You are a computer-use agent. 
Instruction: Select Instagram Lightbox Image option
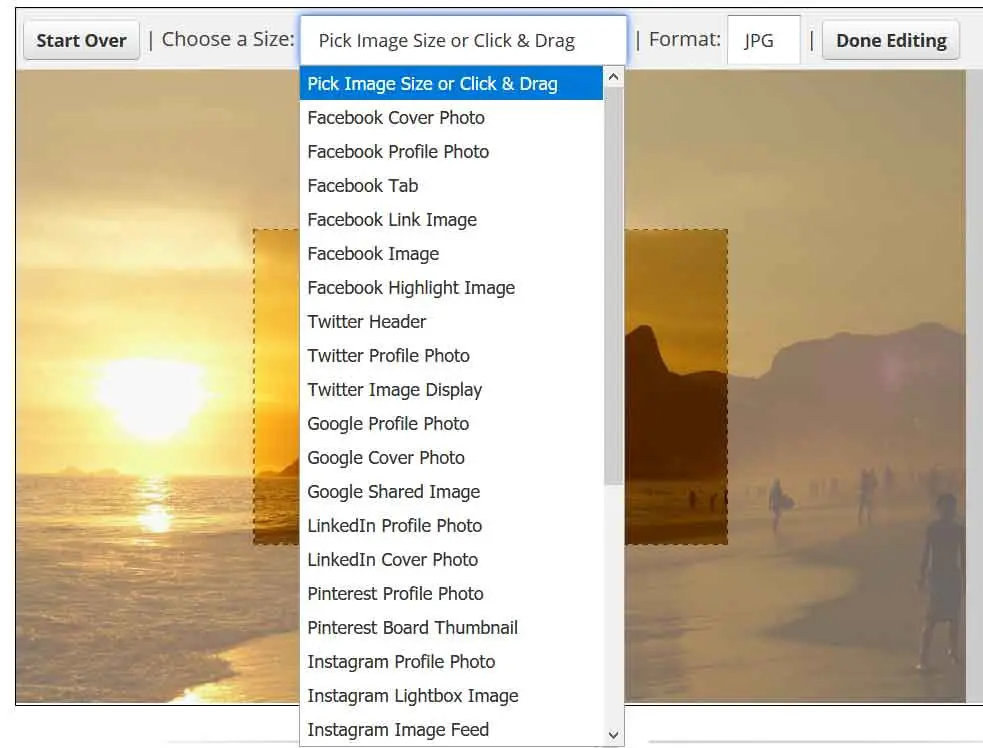point(451,695)
